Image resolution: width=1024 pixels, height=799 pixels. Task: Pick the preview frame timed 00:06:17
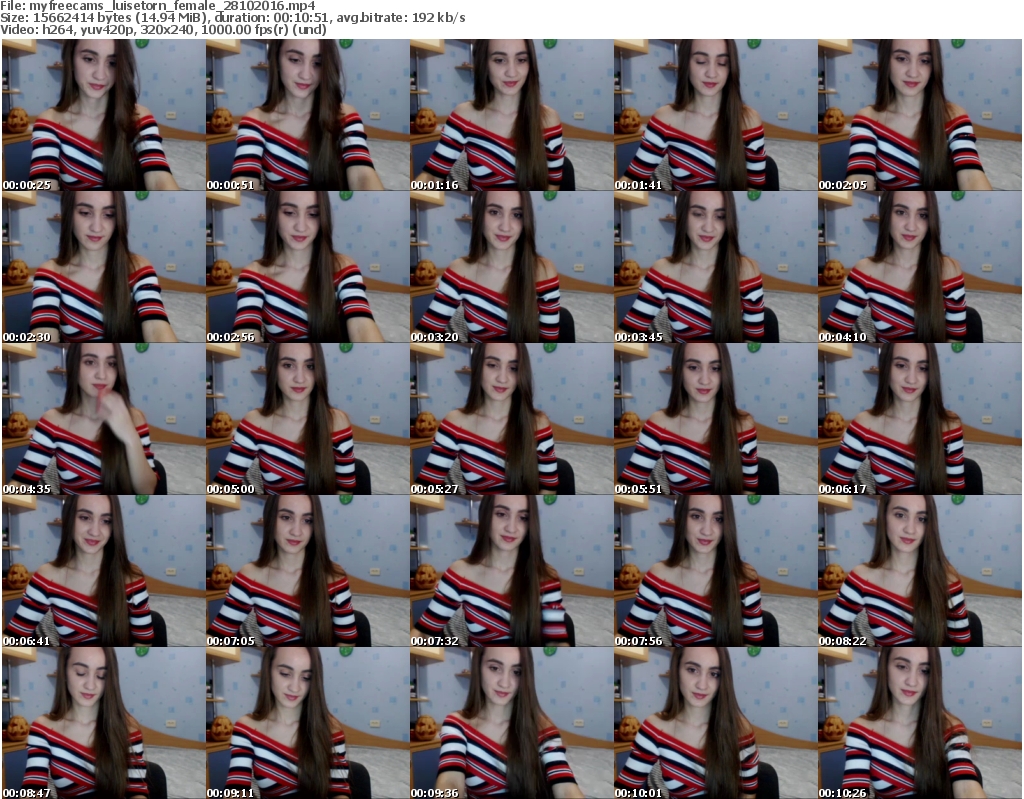(x=920, y=419)
